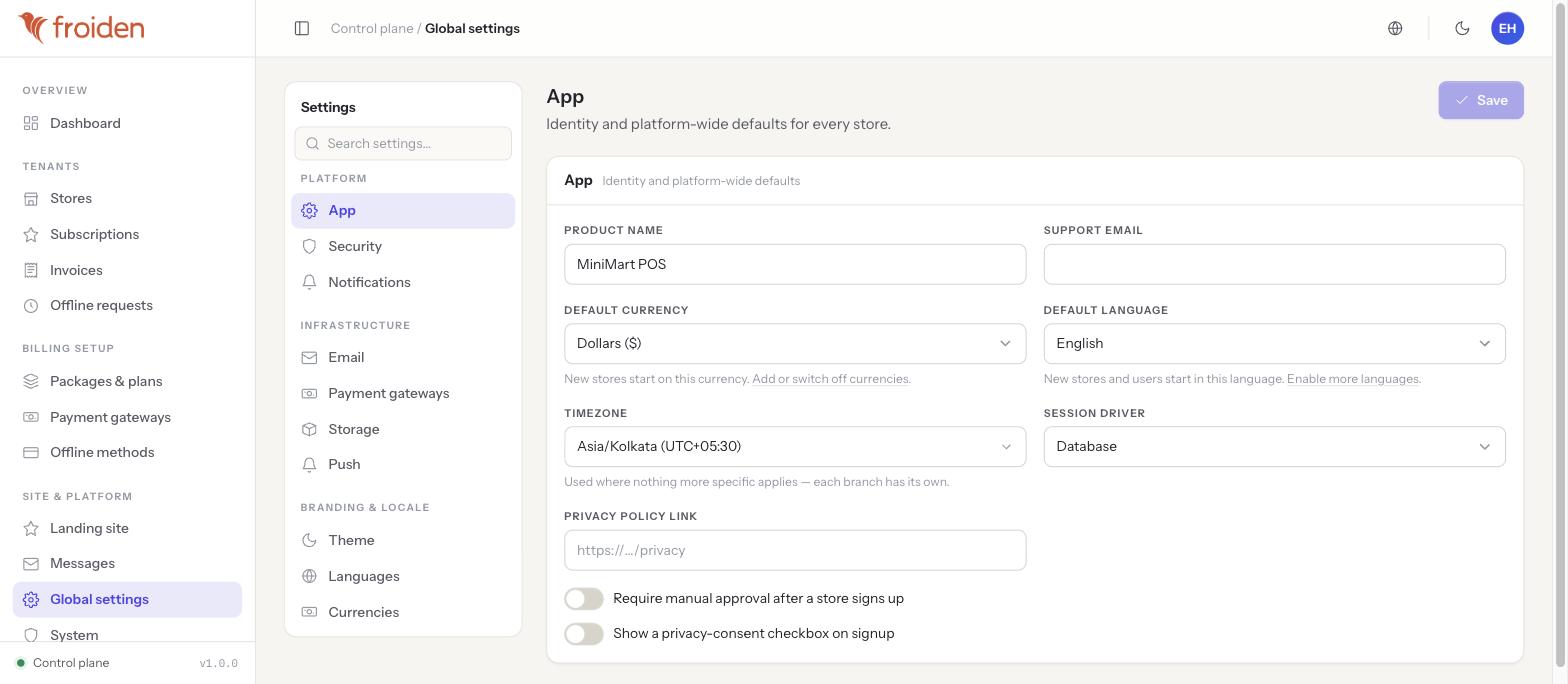Viewport: 1568px width, 684px height.
Task: Open Subscriptions in sidebar
Action: click(127, 234)
